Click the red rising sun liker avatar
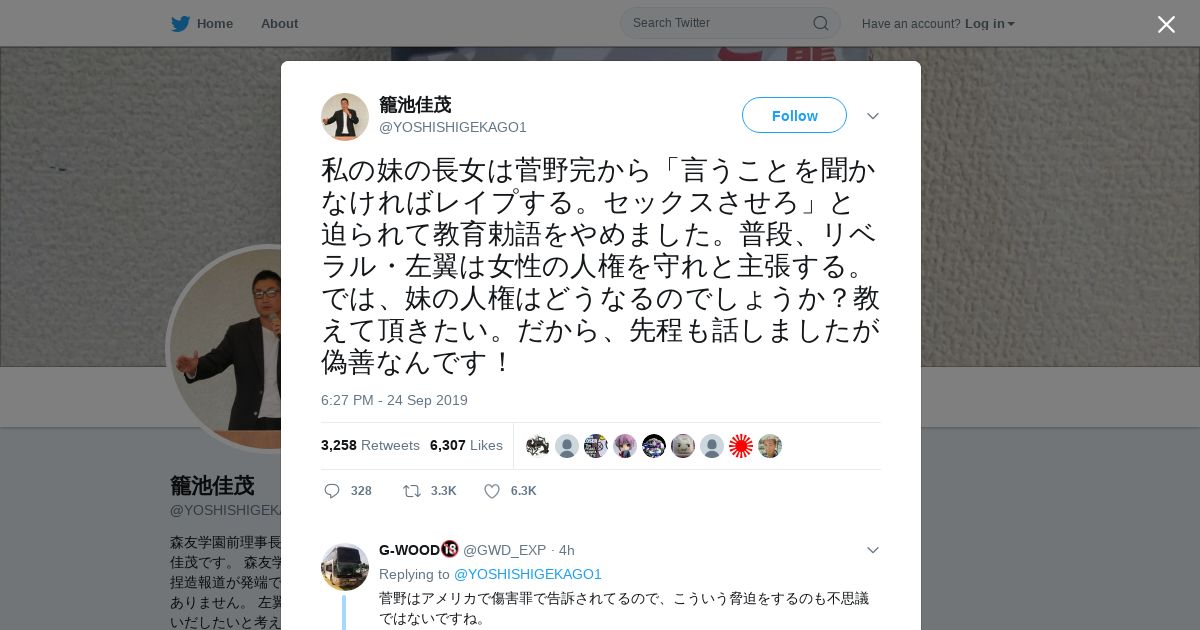 [741, 446]
